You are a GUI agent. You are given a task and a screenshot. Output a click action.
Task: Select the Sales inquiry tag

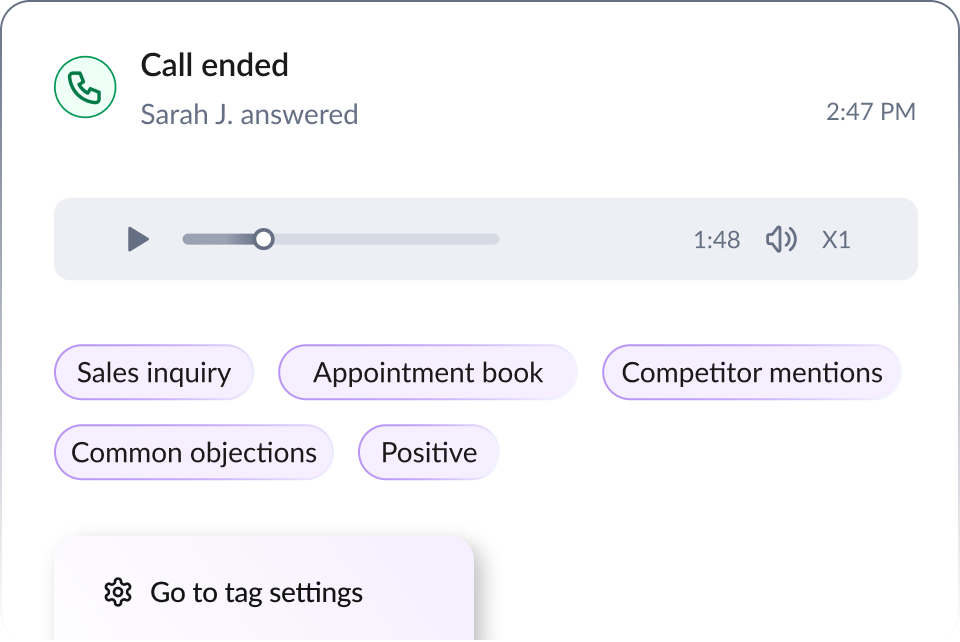tap(154, 373)
